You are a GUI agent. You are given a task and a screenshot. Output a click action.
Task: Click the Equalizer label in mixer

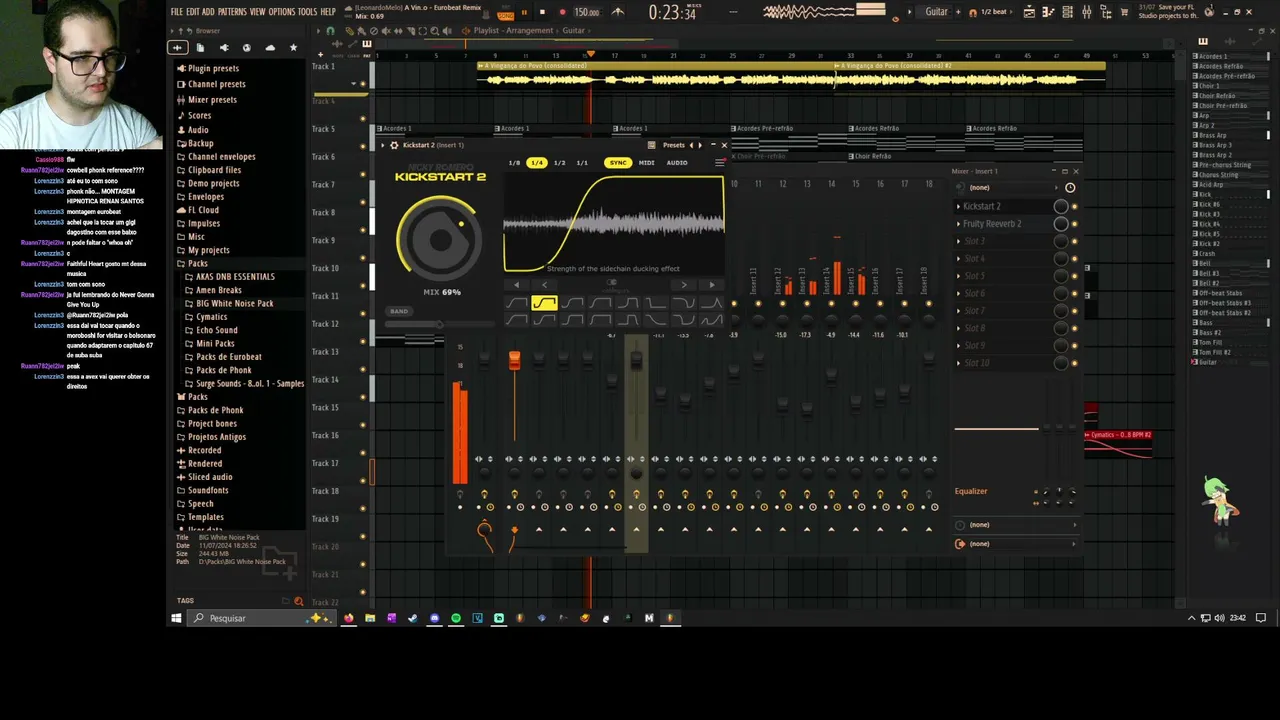[x=971, y=491]
